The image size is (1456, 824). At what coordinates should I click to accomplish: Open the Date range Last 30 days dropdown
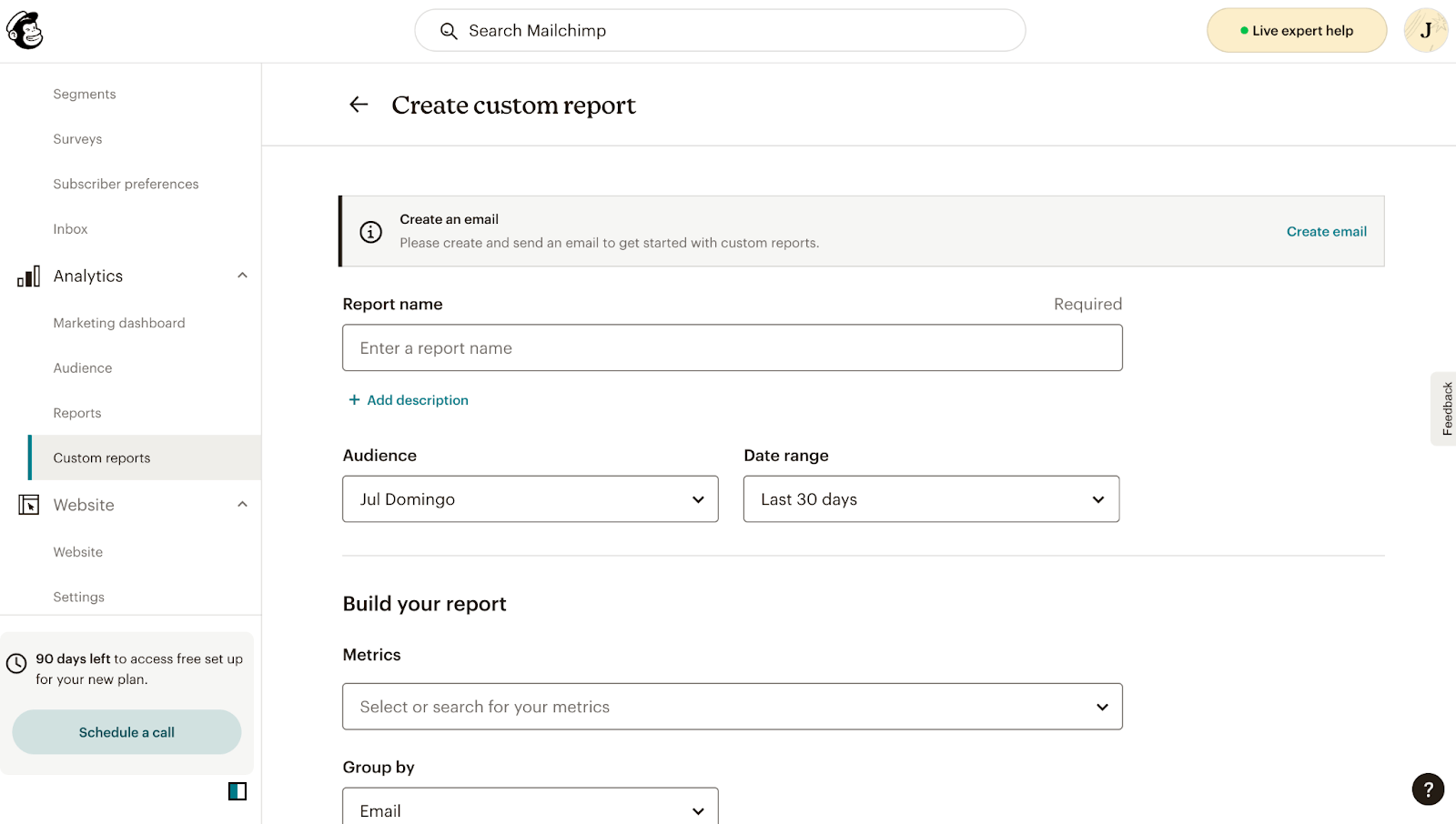[x=931, y=499]
